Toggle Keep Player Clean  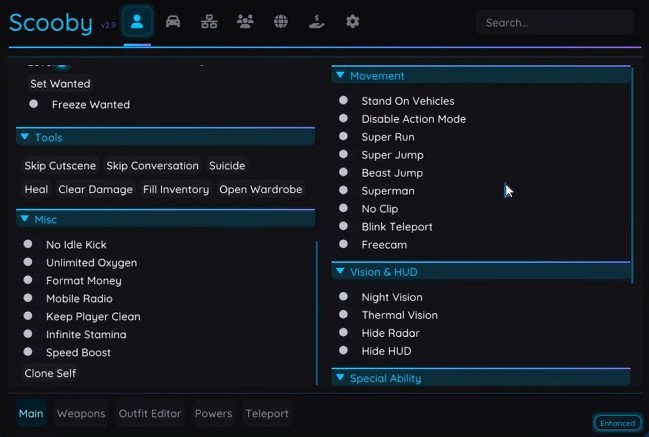click(28, 316)
